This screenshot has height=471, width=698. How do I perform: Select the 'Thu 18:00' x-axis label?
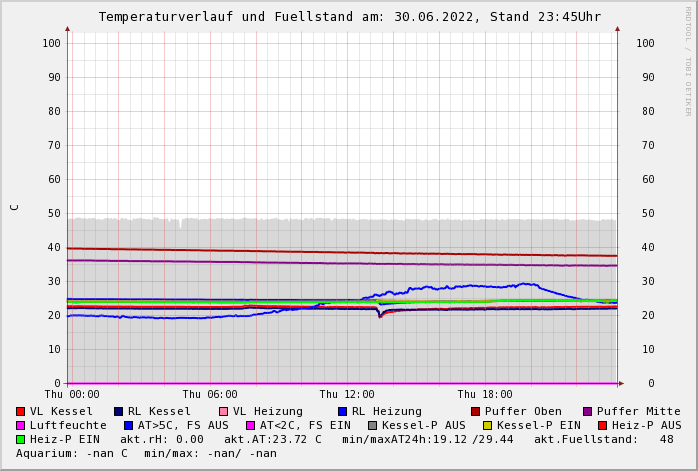click(485, 395)
